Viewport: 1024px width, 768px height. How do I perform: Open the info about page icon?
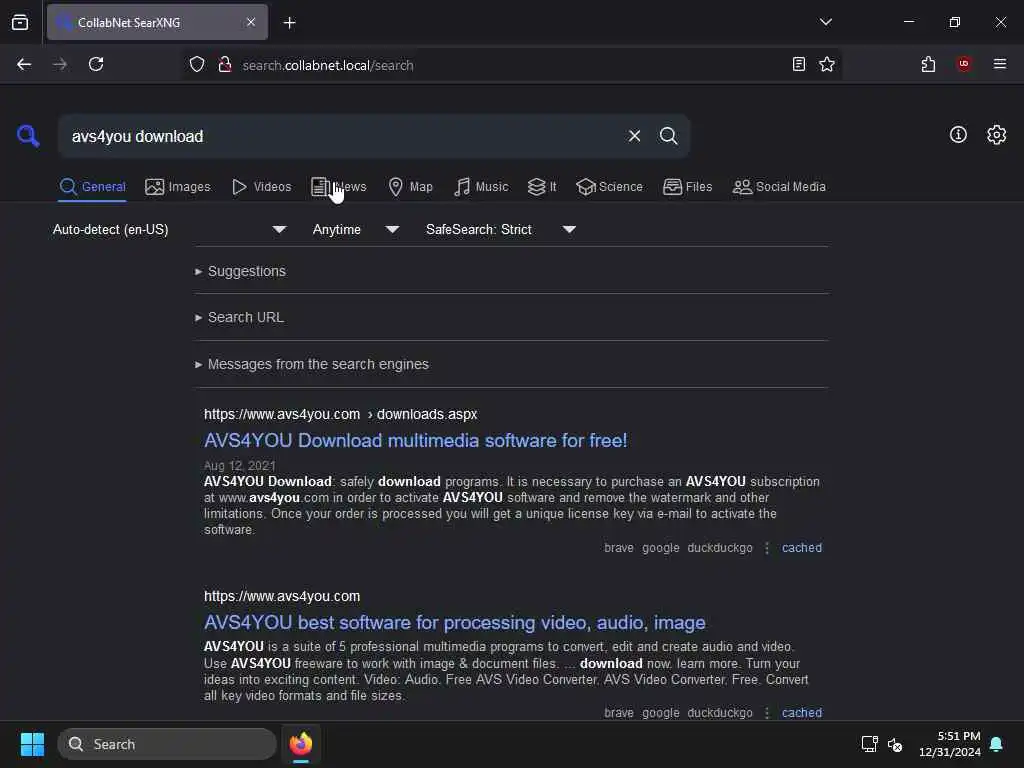point(958,135)
